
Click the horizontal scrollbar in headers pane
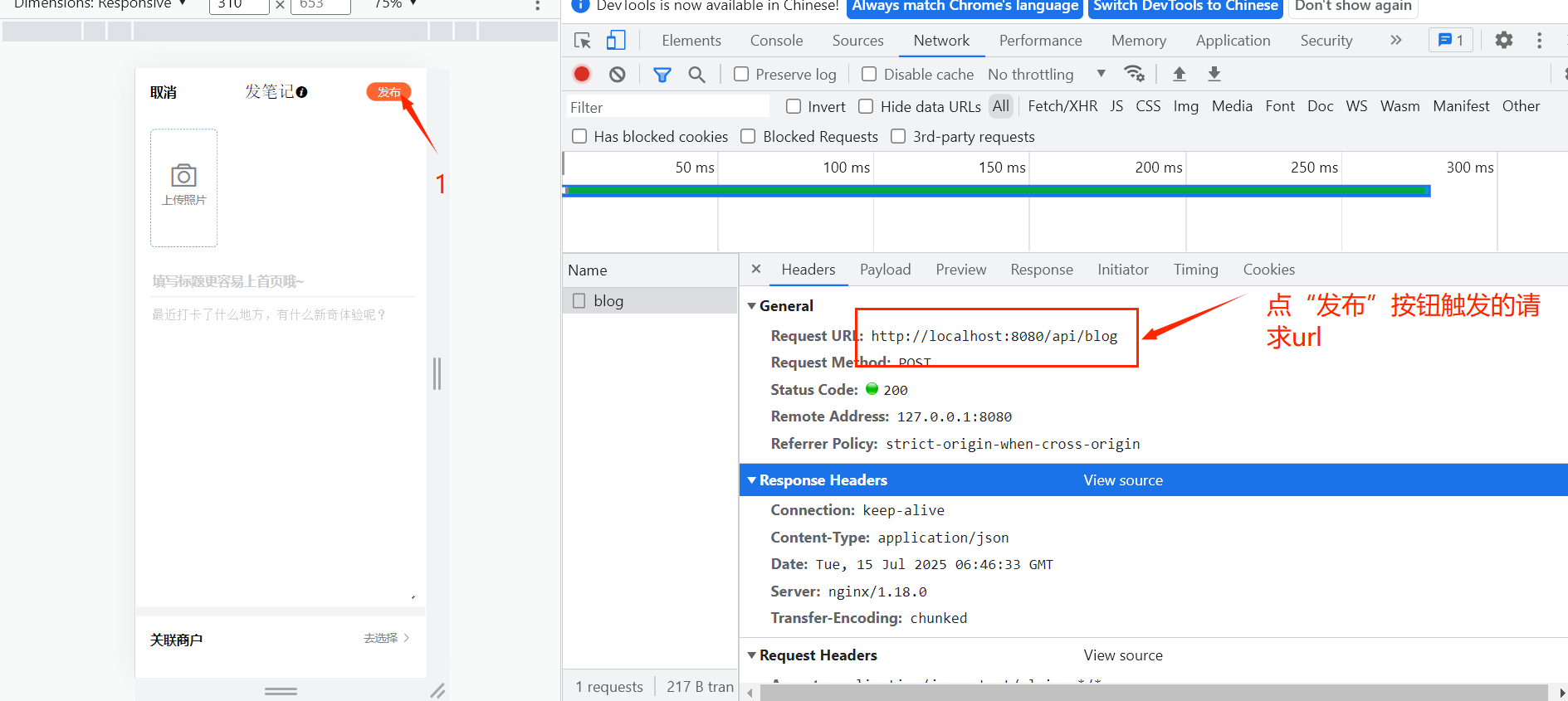1154,693
